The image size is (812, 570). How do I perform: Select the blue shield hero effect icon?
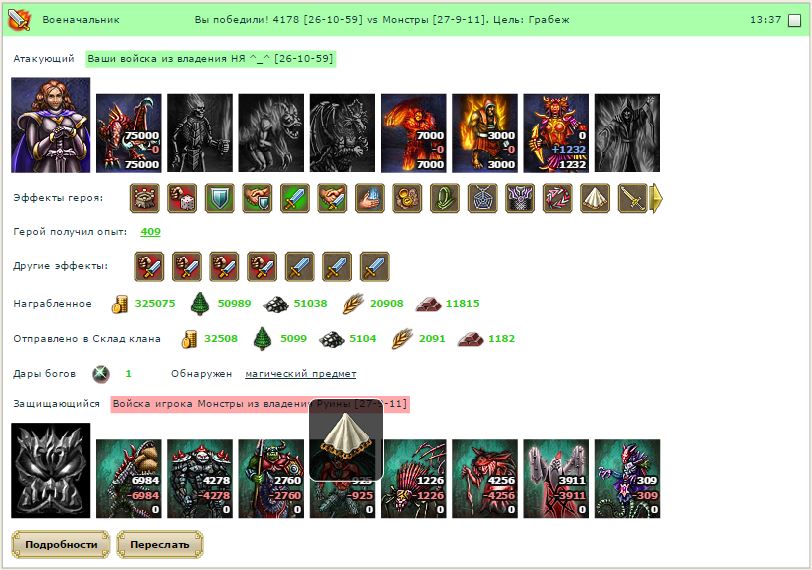click(220, 198)
